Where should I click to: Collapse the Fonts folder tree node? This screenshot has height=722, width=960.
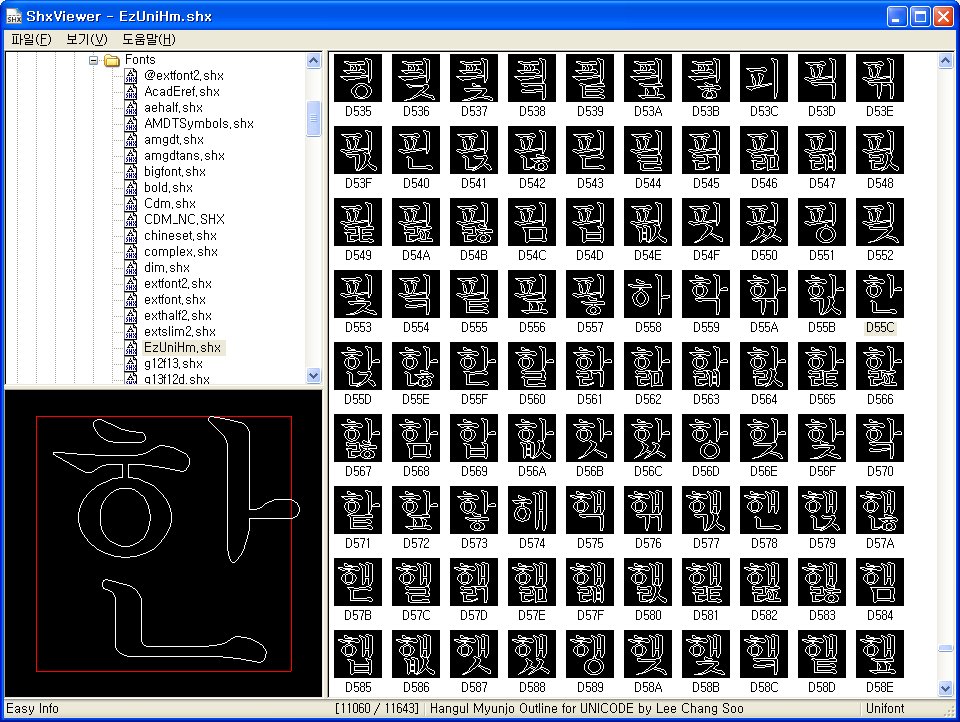point(93,60)
